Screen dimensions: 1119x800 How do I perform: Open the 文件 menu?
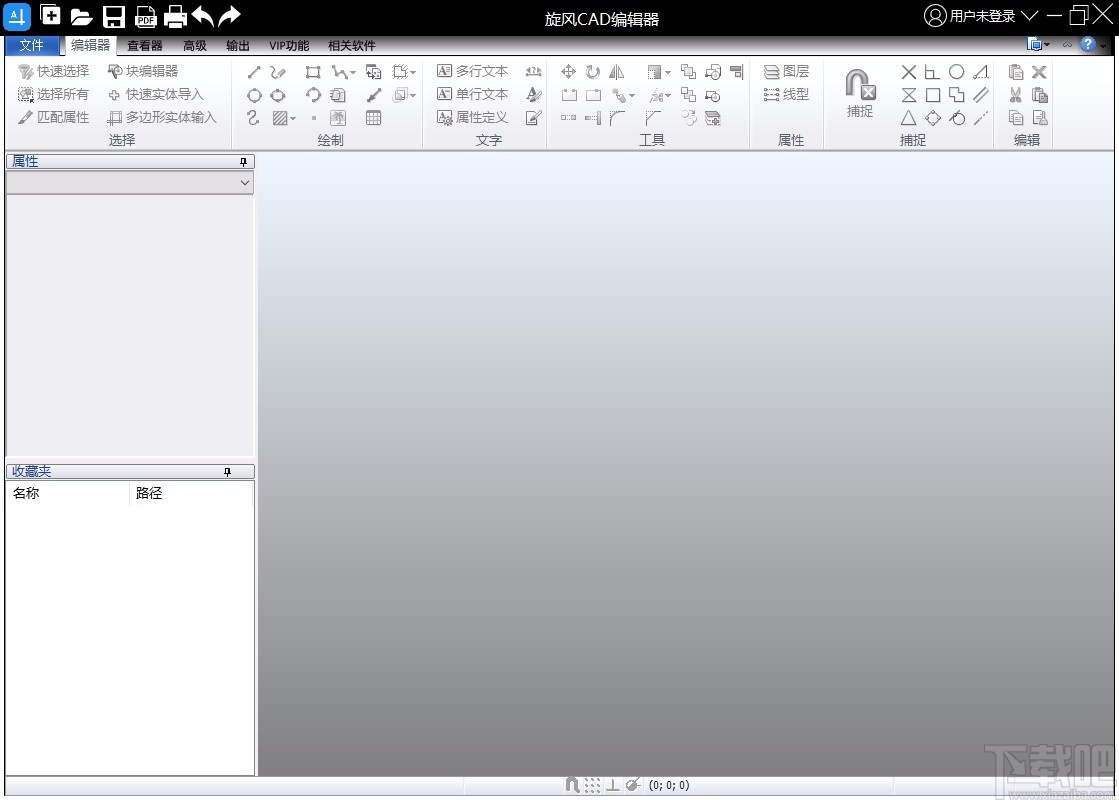click(31, 46)
